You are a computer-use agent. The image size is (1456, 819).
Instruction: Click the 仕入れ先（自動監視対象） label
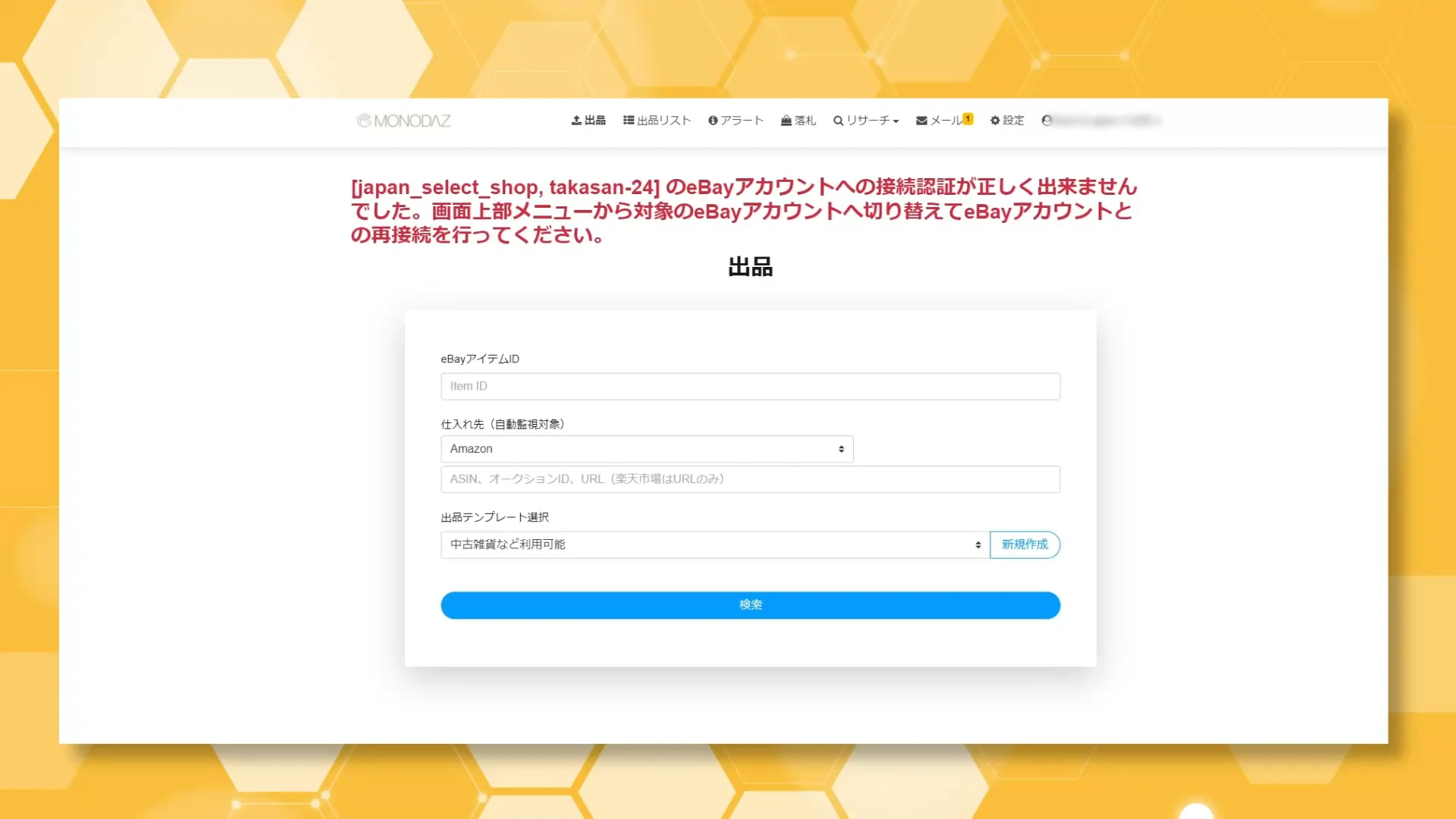(x=503, y=424)
